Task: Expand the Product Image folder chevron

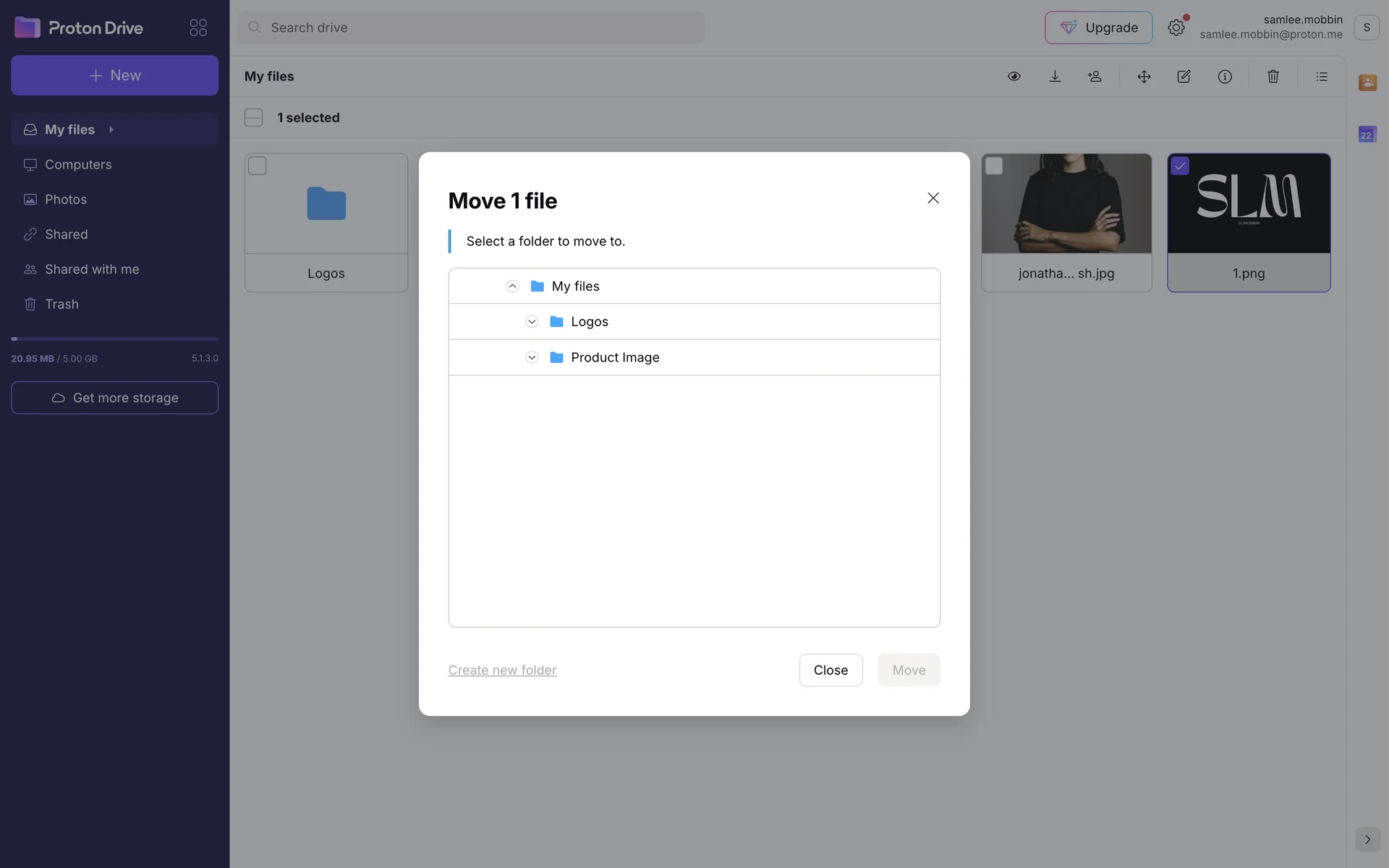Action: [532, 357]
